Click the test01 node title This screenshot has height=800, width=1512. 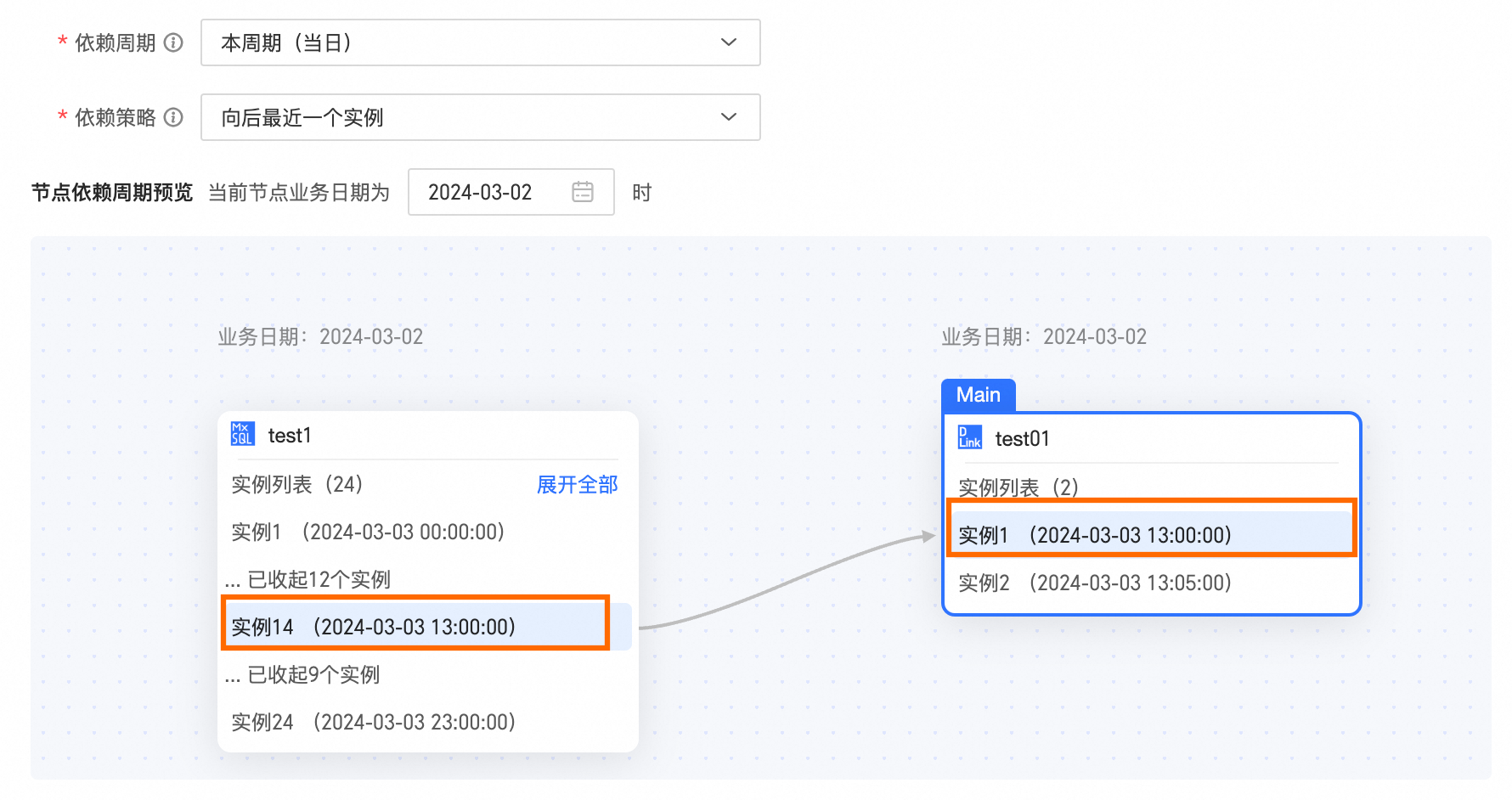pos(1022,438)
